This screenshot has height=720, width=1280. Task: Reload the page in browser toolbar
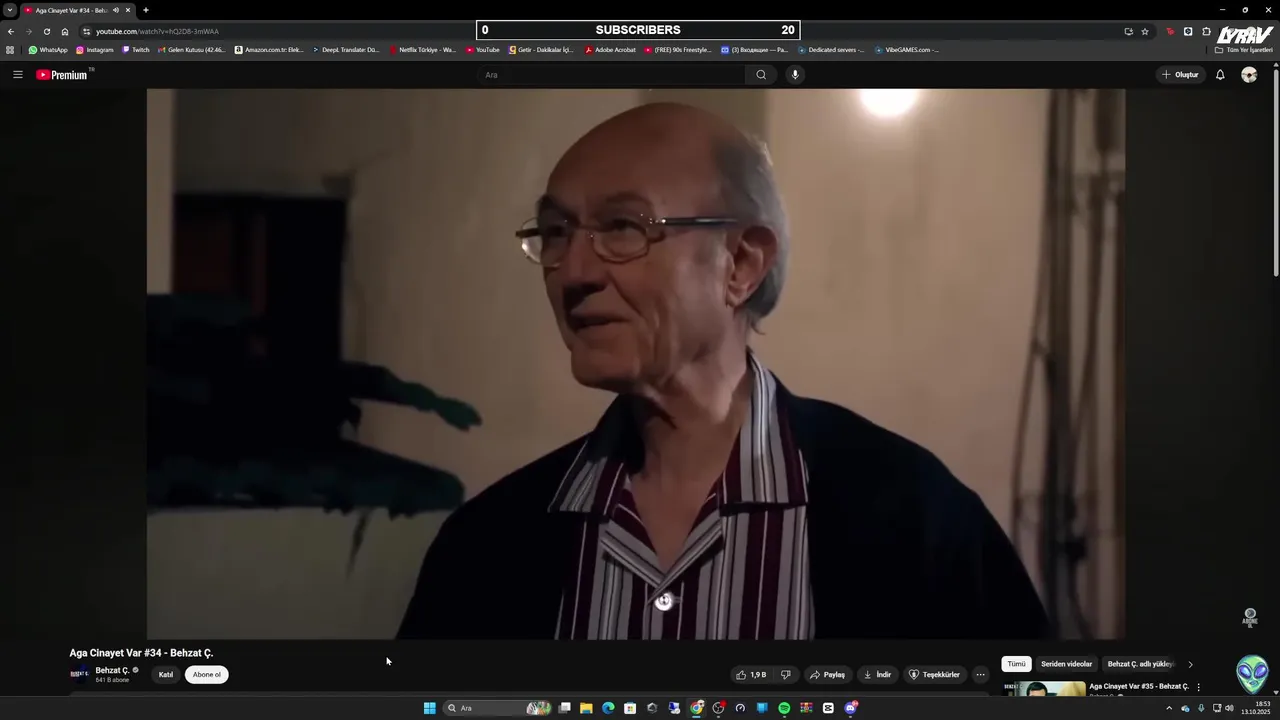tap(47, 31)
